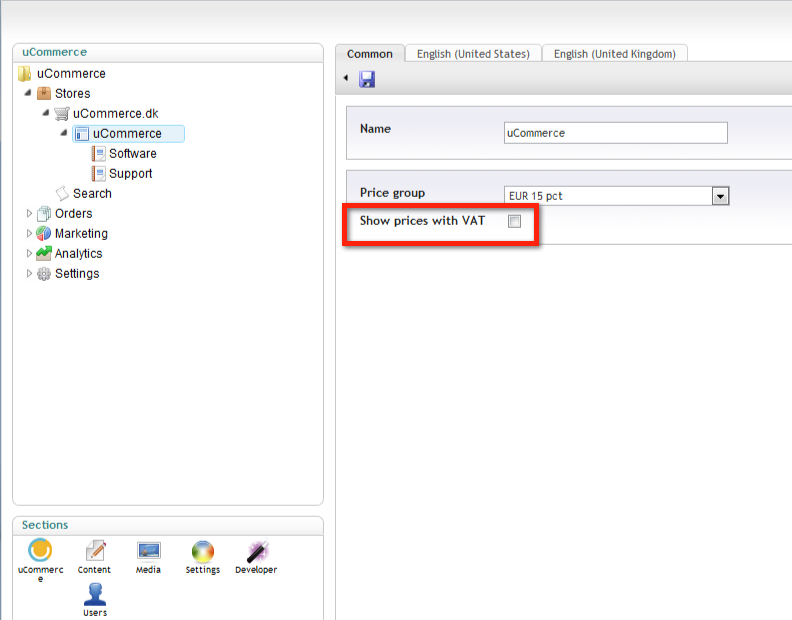This screenshot has width=792, height=620.
Task: Open the Settings section icon
Action: pos(203,551)
